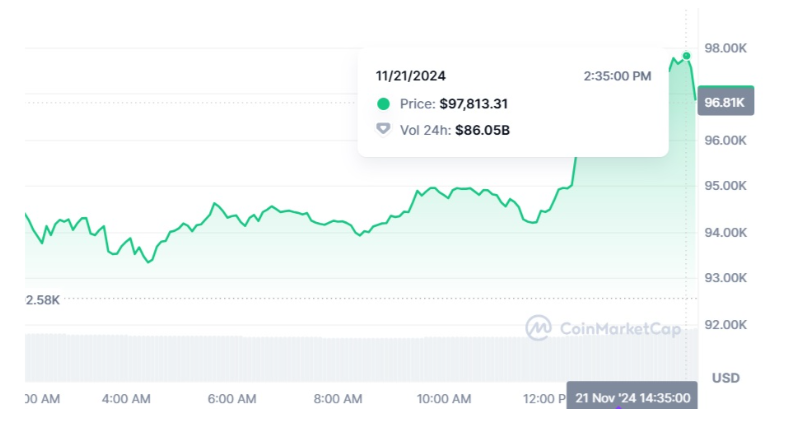This screenshot has height=432, width=785.
Task: Click the Vol 24h icon in tooltip
Action: click(383, 129)
